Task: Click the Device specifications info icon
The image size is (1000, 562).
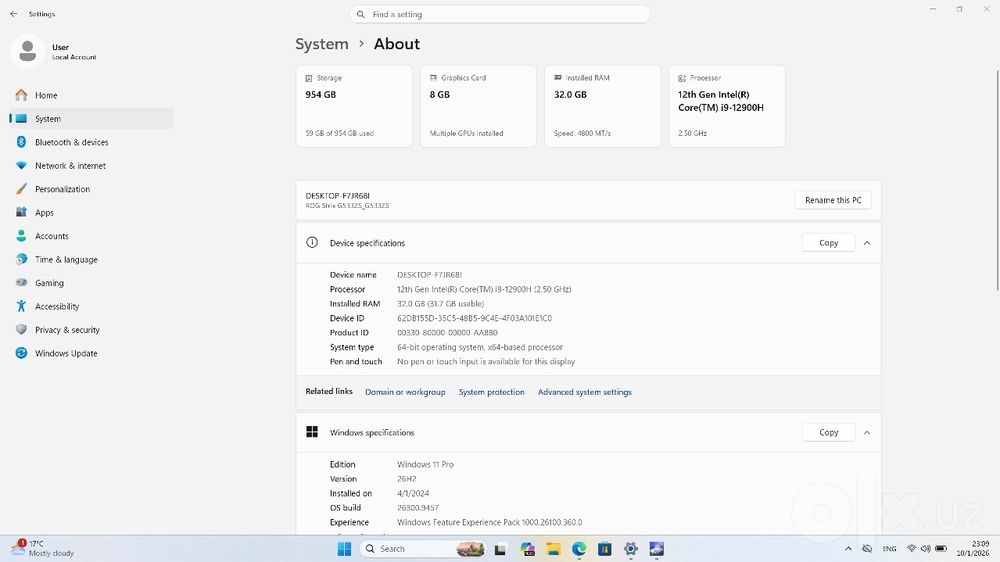Action: click(x=312, y=242)
